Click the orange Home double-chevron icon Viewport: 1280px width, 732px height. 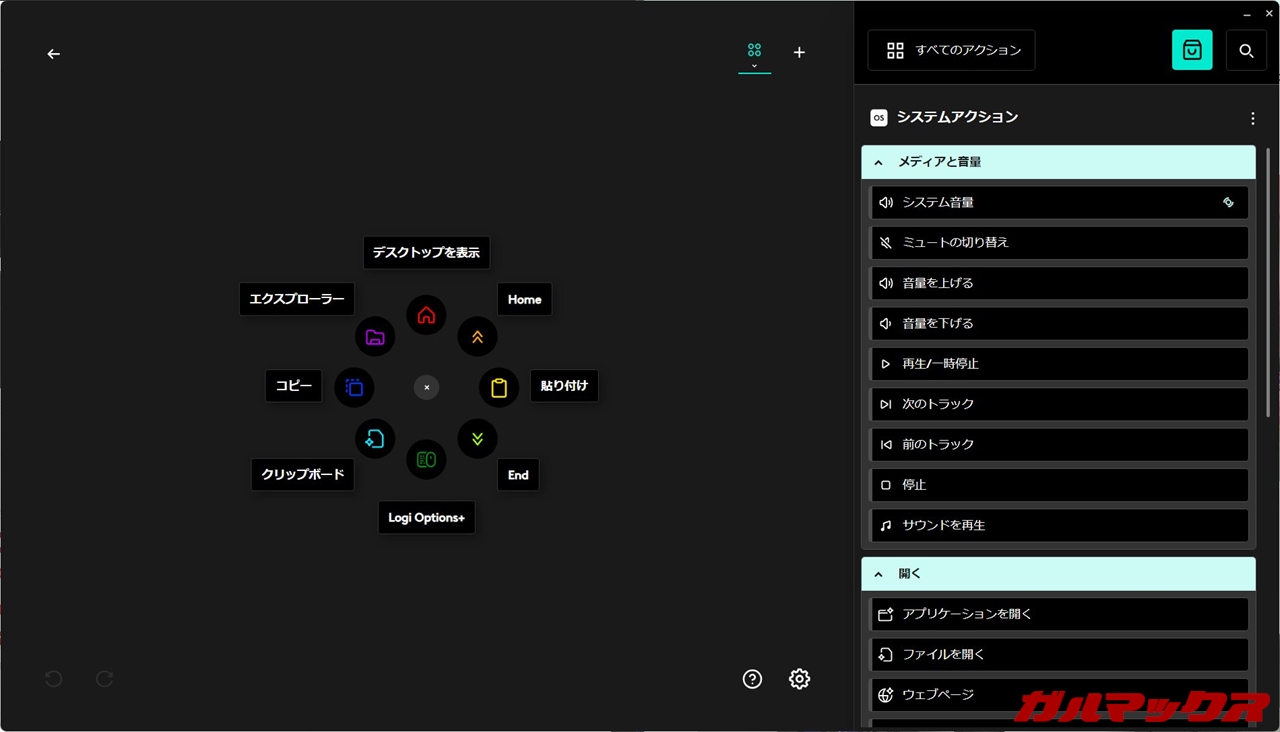click(x=477, y=337)
